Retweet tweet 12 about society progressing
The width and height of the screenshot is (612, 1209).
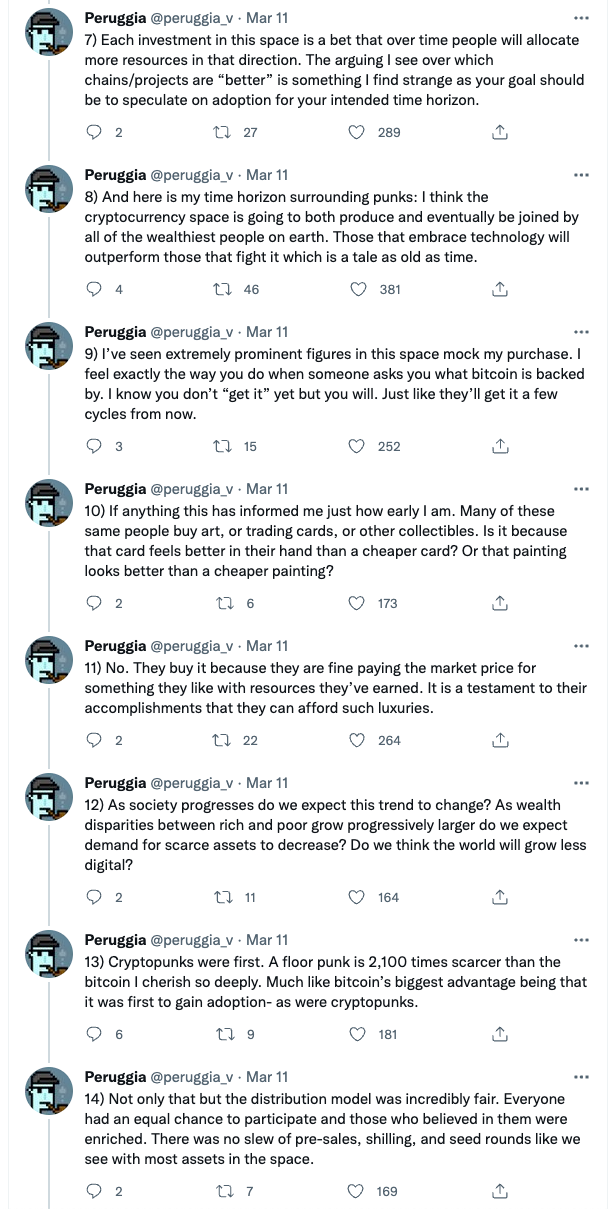(x=227, y=897)
